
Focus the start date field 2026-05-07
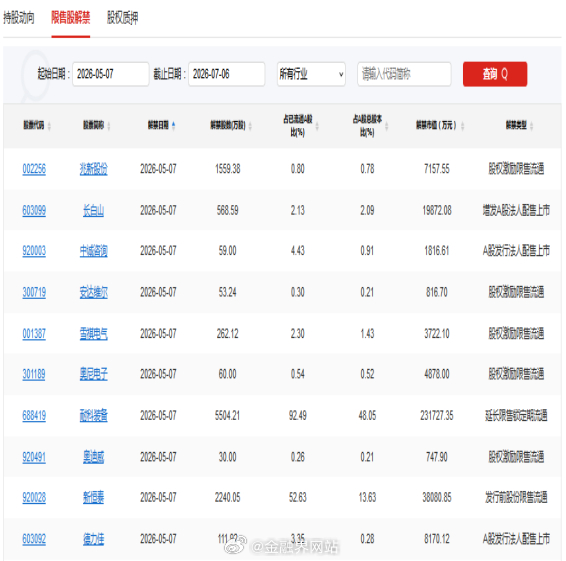[x=111, y=74]
